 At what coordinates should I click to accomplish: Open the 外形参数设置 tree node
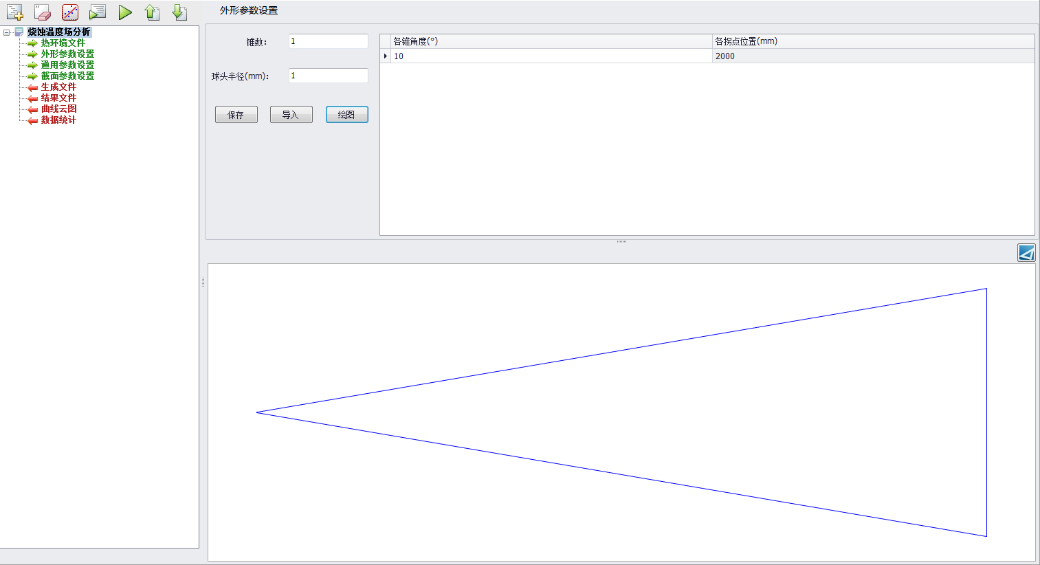(67, 54)
